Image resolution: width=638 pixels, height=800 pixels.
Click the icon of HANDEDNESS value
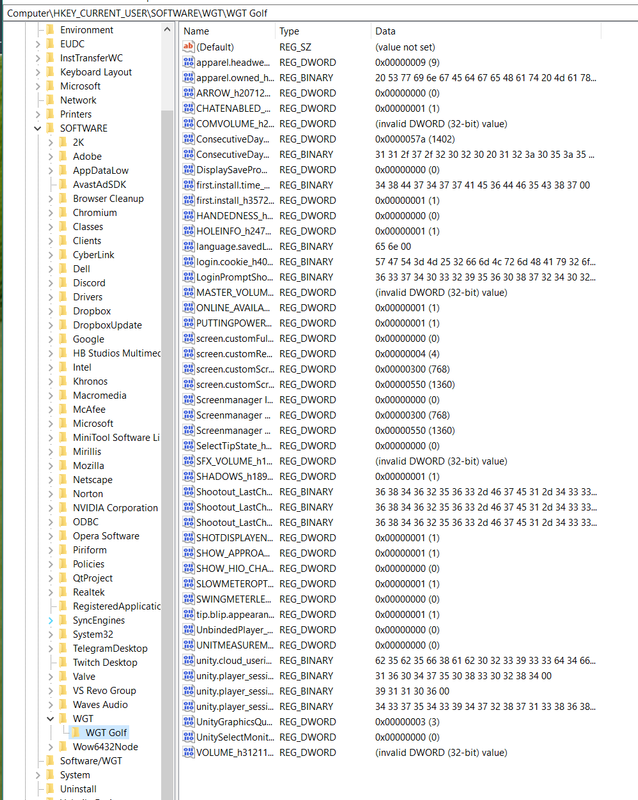point(188,216)
